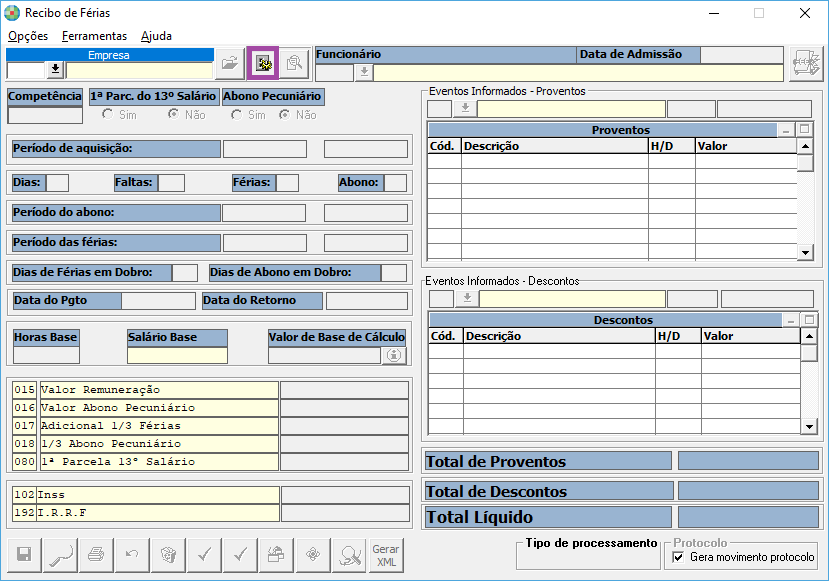
Task: Click the Data do Pgto input field
Action: pos(159,301)
